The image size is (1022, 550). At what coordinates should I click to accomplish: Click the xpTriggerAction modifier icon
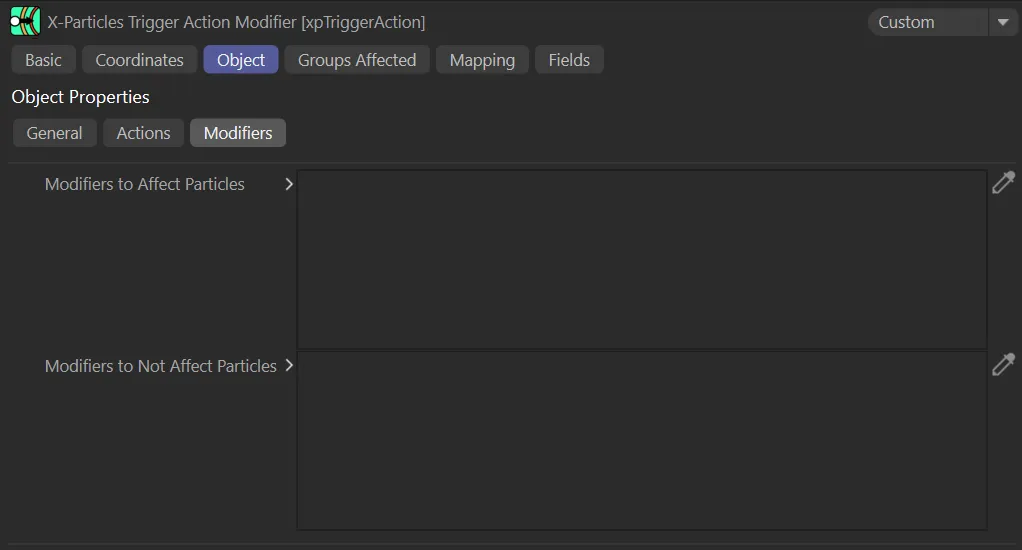[x=25, y=21]
